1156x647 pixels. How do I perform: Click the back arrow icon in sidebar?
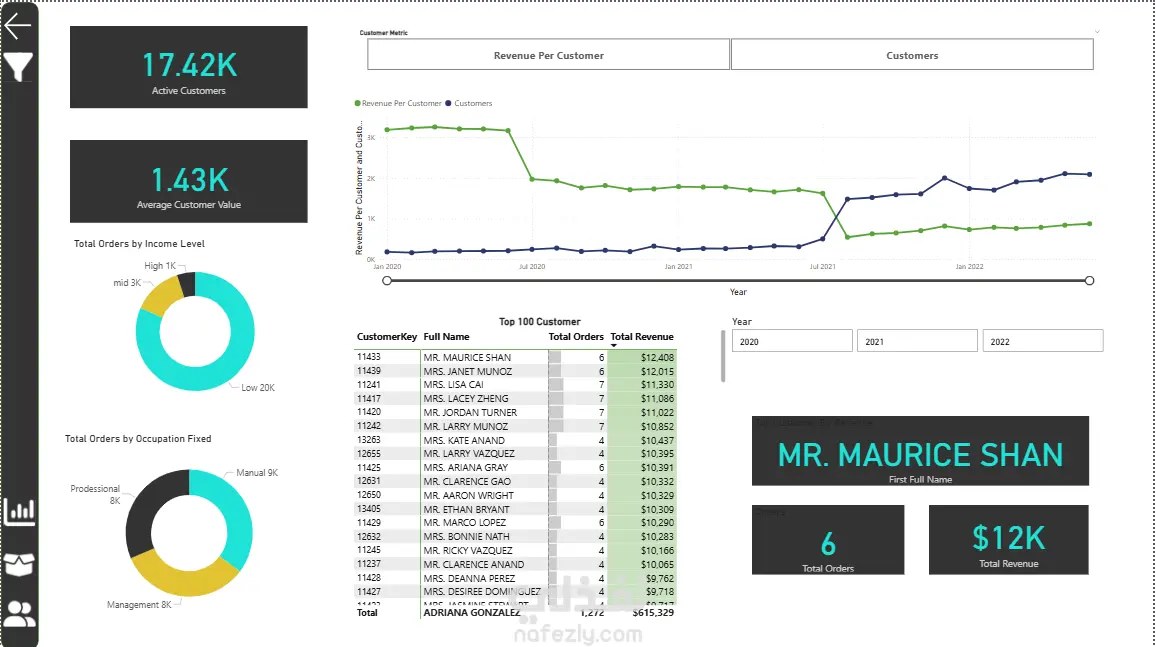tap(18, 26)
